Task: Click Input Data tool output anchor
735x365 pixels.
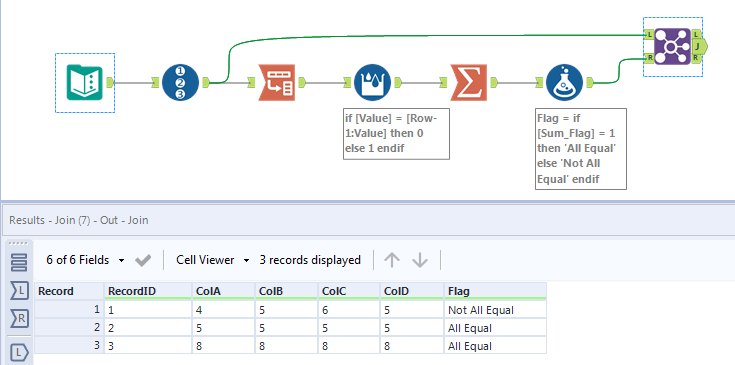Action: pos(110,83)
